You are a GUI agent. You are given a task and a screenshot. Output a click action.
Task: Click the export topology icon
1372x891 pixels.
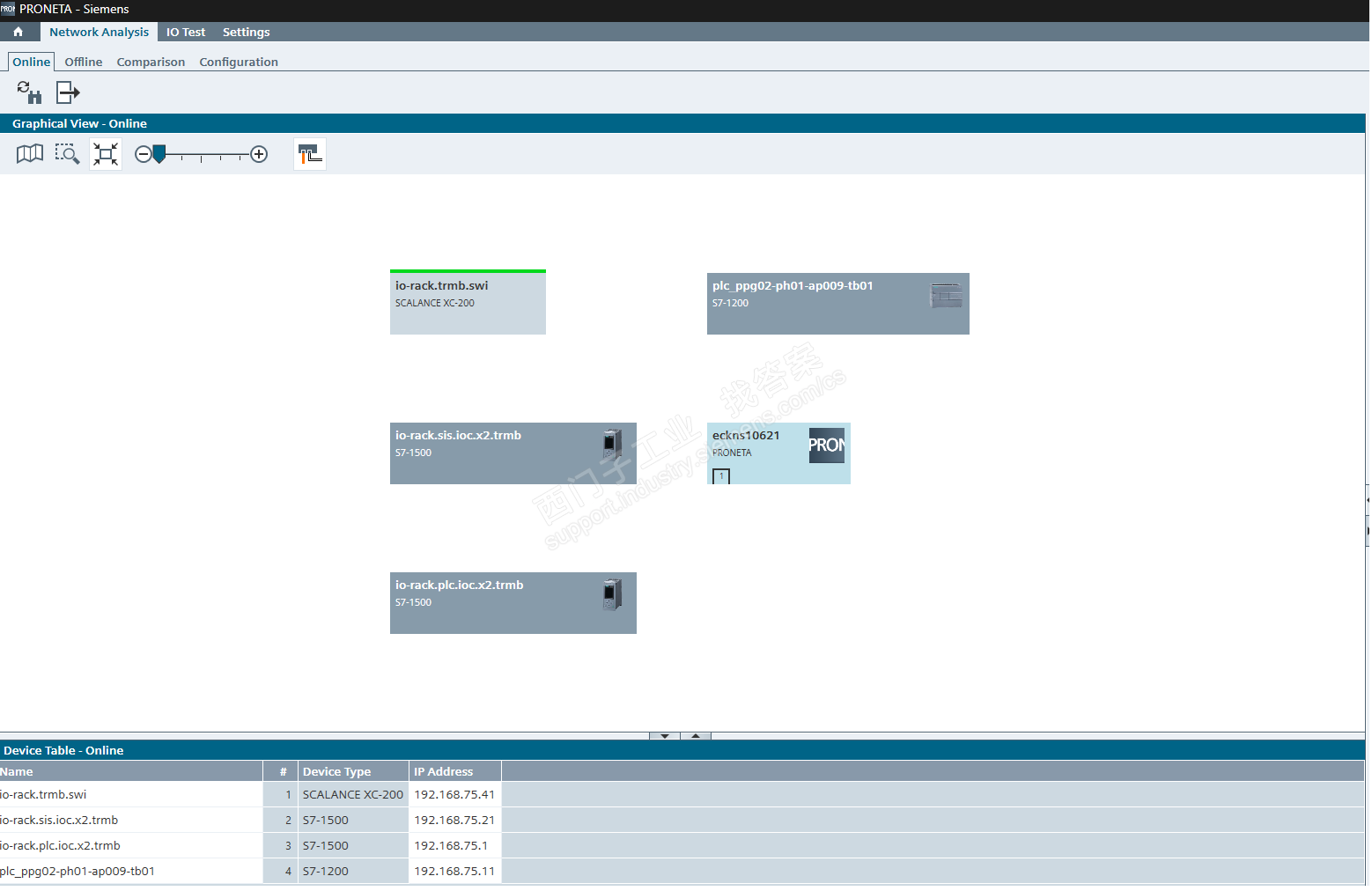[68, 92]
